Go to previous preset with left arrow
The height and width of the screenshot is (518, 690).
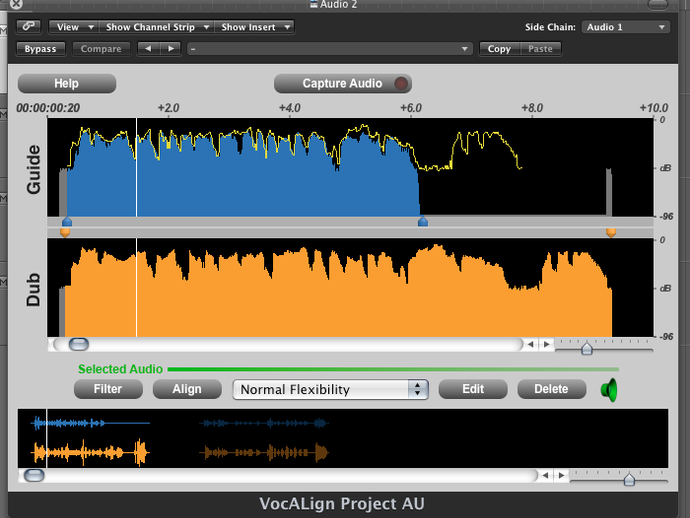[148, 48]
